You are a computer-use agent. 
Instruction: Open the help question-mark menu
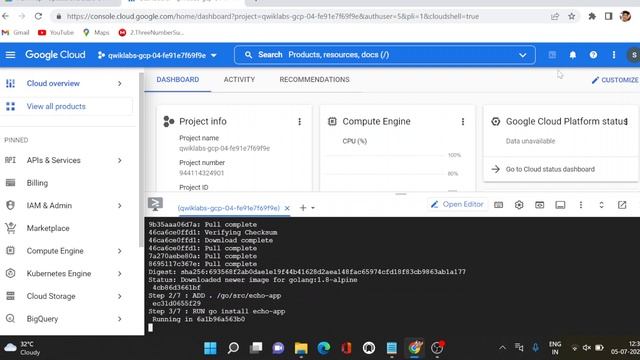pos(593,55)
